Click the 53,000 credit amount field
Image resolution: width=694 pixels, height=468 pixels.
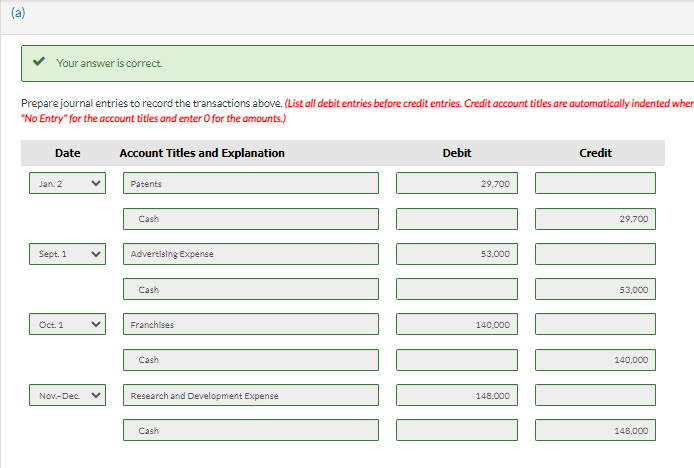(x=595, y=289)
